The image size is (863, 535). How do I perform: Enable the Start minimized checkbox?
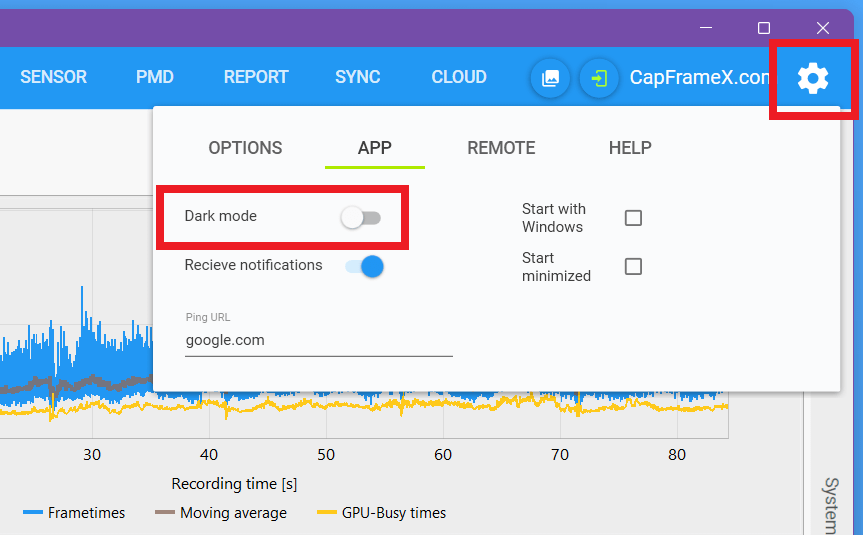[633, 266]
